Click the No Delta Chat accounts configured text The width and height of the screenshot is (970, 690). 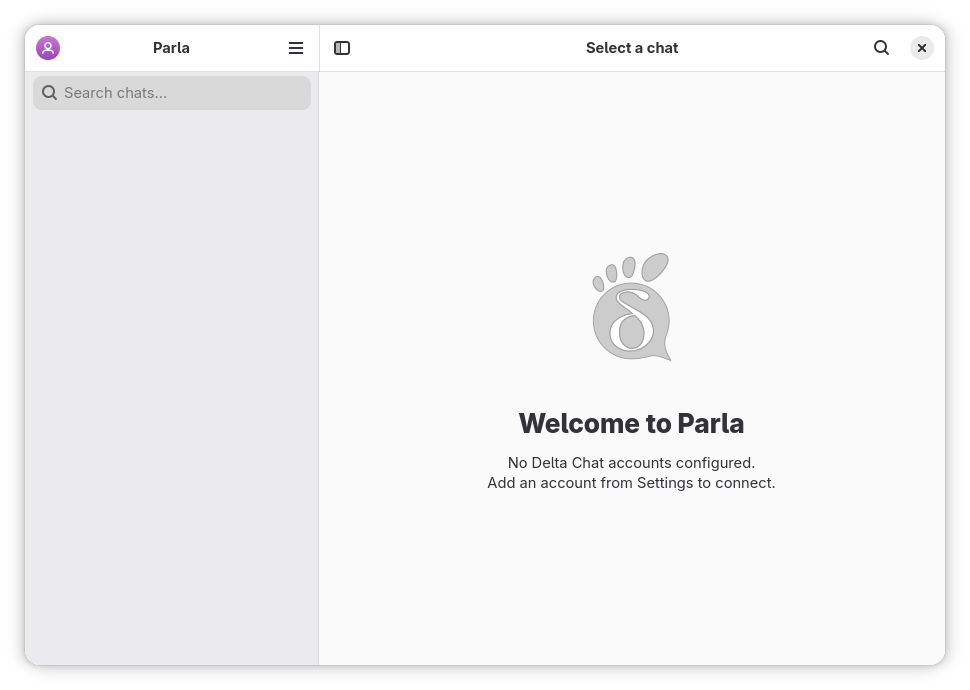click(631, 463)
